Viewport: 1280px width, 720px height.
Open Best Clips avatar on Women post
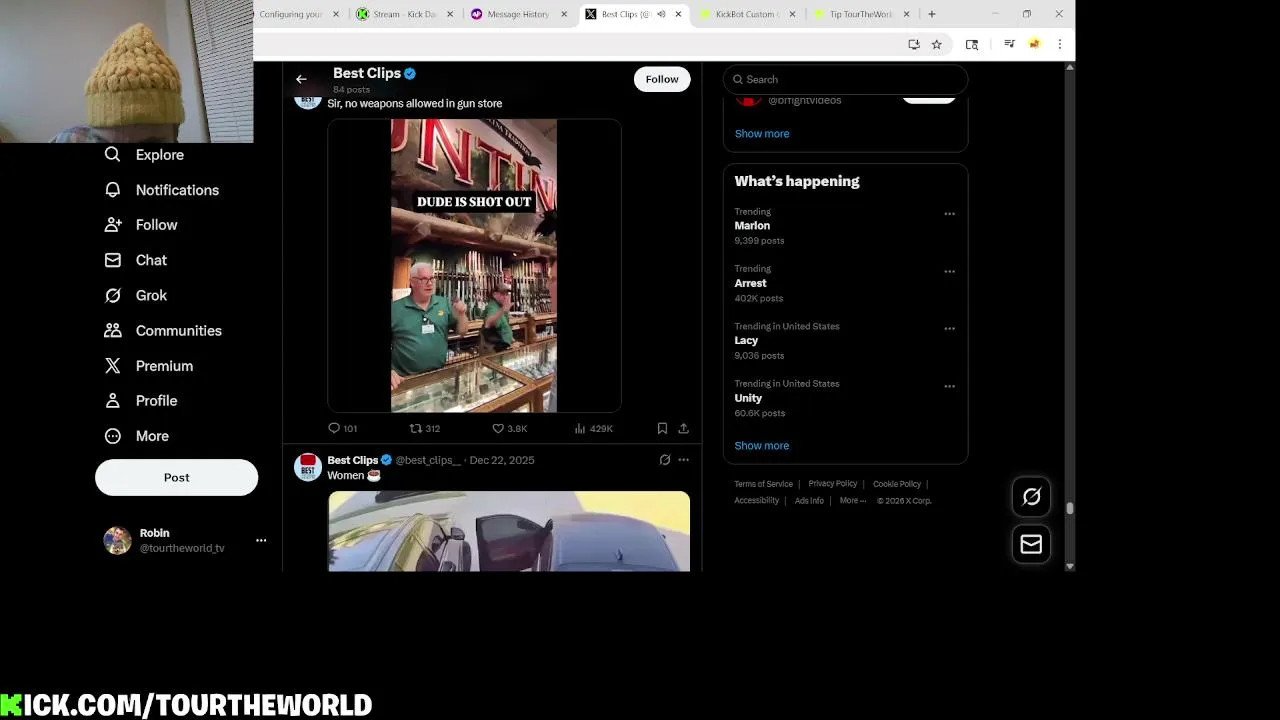[x=308, y=467]
